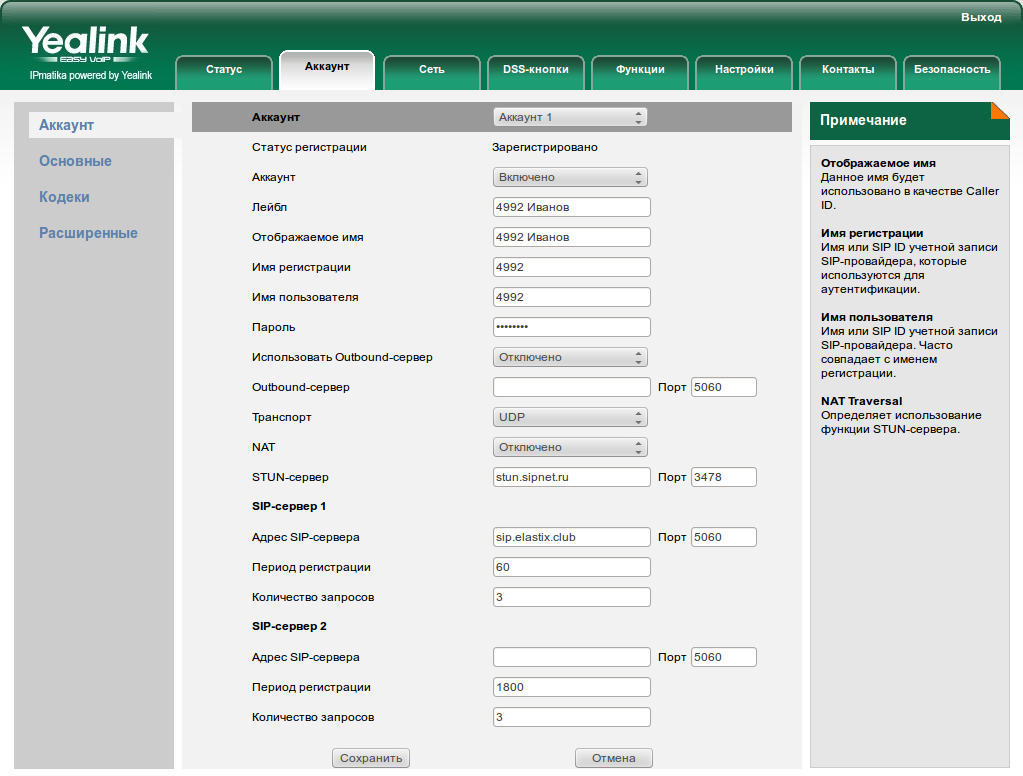Open the Сеть tab
This screenshot has height=776, width=1023.
(431, 70)
